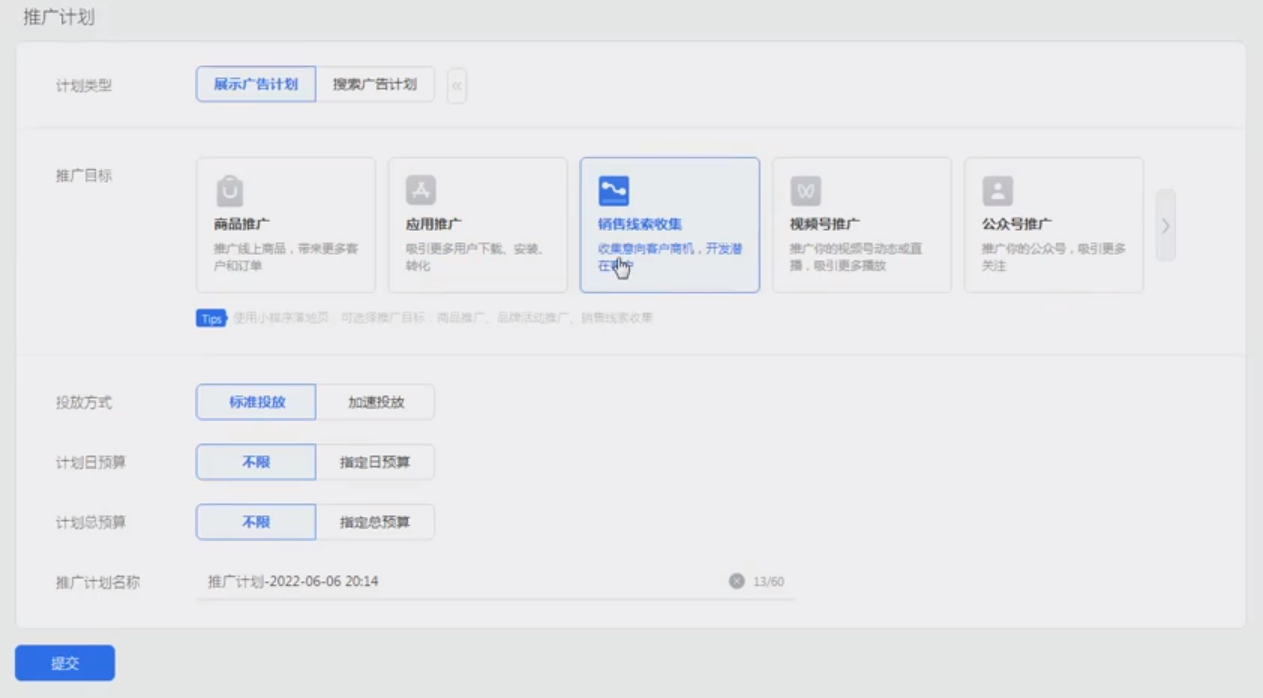Click the 推广计划 page heading
The height and width of the screenshot is (698, 1263).
point(59,17)
